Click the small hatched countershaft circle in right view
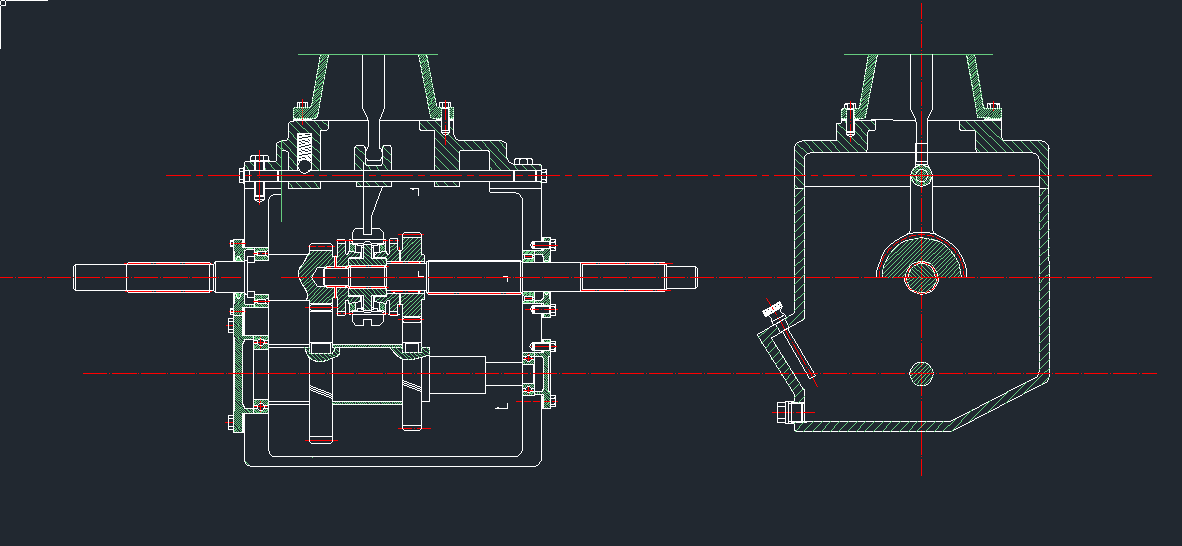 coord(921,374)
